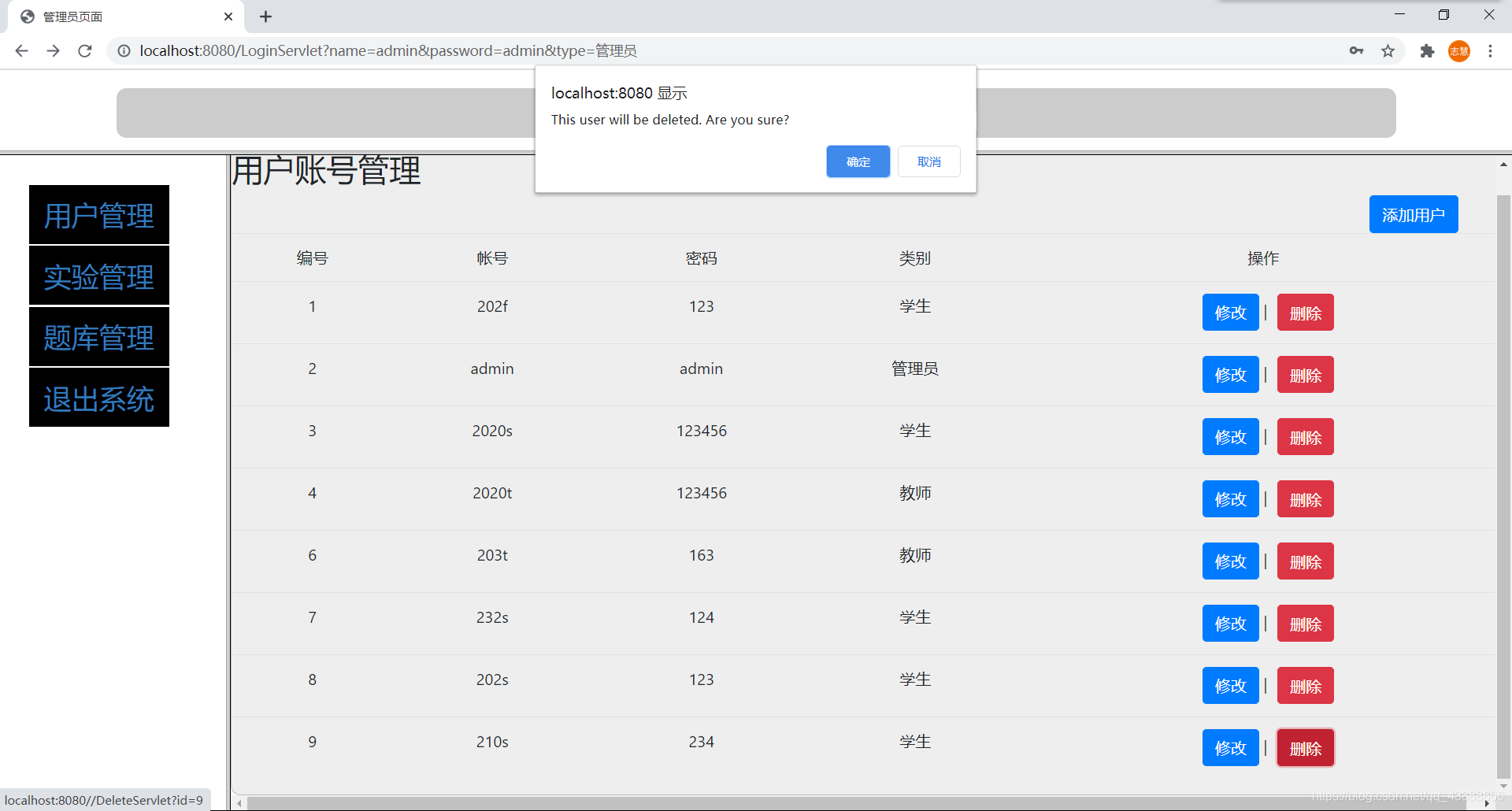Open 实验管理 in sidebar
The width and height of the screenshot is (1512, 811).
pos(99,276)
